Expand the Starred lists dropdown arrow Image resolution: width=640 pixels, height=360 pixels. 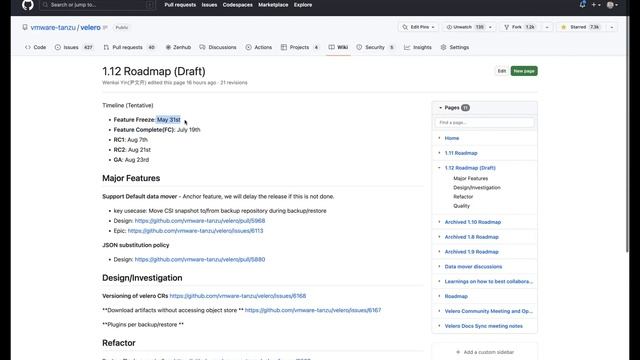point(611,27)
